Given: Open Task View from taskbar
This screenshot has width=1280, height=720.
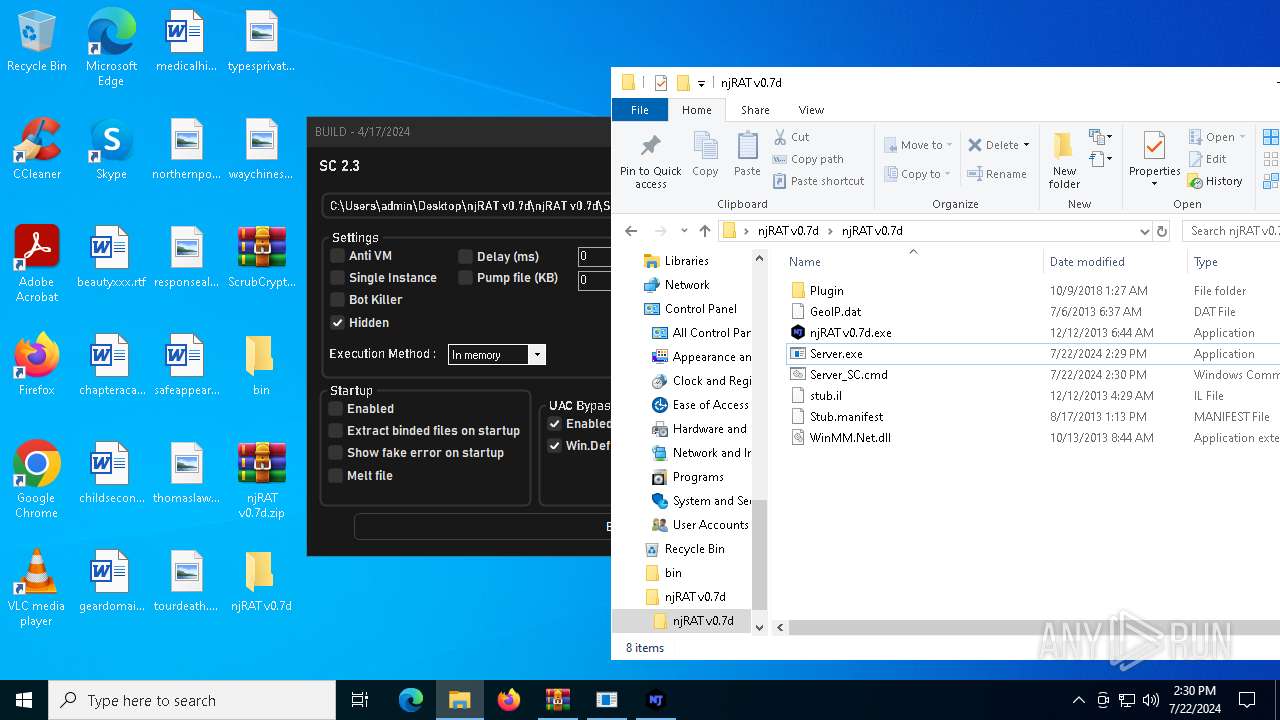Looking at the screenshot, I should [x=360, y=700].
